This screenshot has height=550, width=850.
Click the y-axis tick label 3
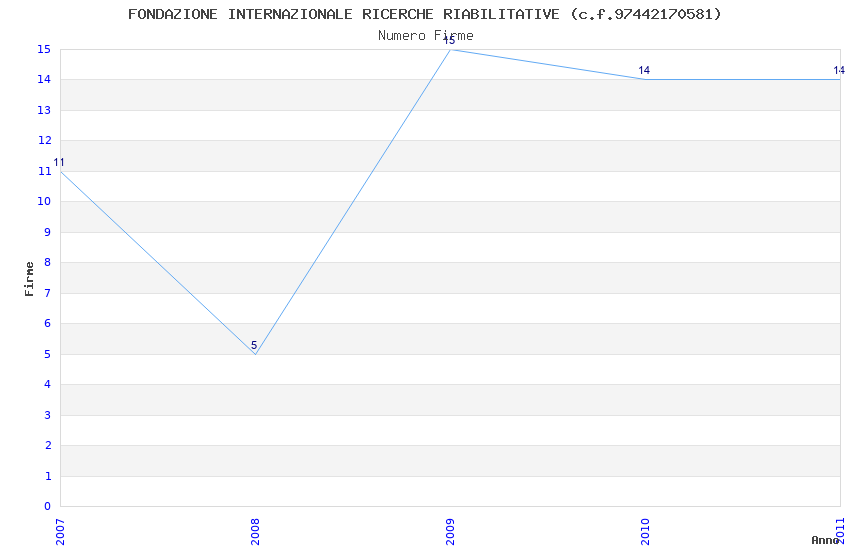click(48, 415)
